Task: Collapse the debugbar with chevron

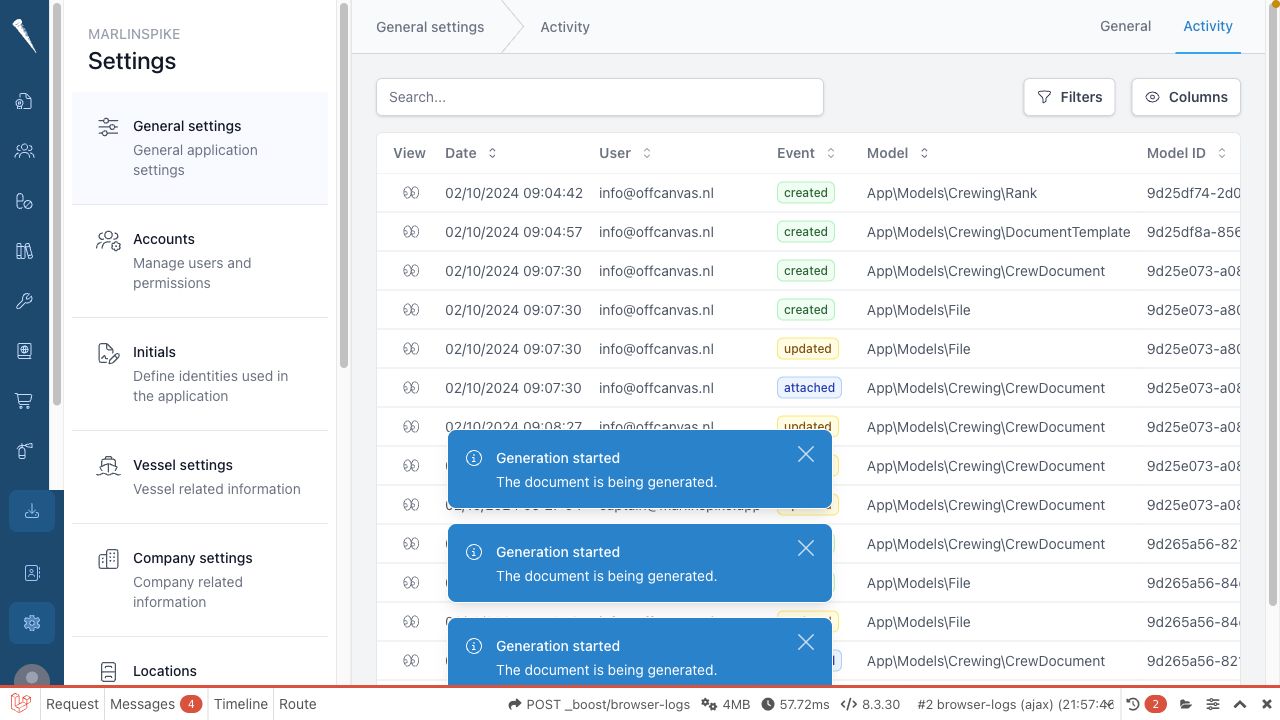Action: click(1240, 704)
